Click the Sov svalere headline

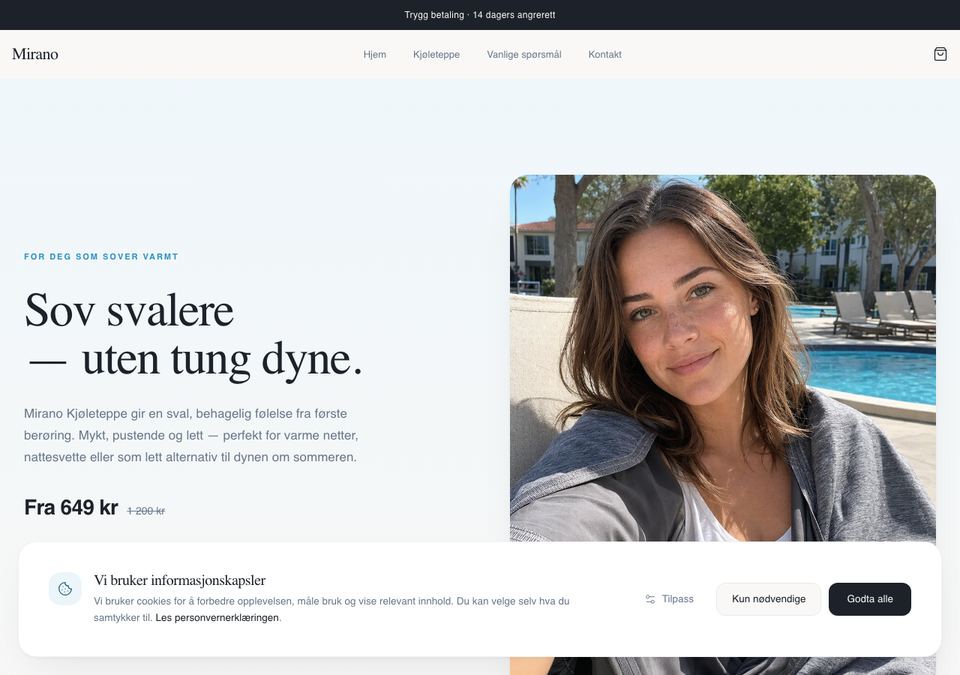click(193, 334)
